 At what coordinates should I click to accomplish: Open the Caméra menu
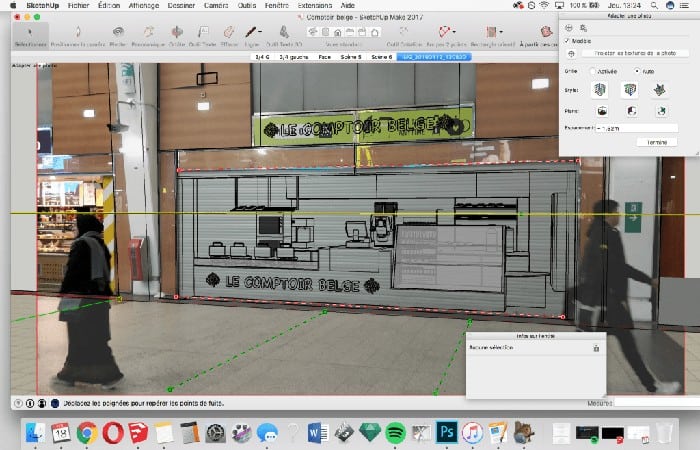(x=216, y=5)
